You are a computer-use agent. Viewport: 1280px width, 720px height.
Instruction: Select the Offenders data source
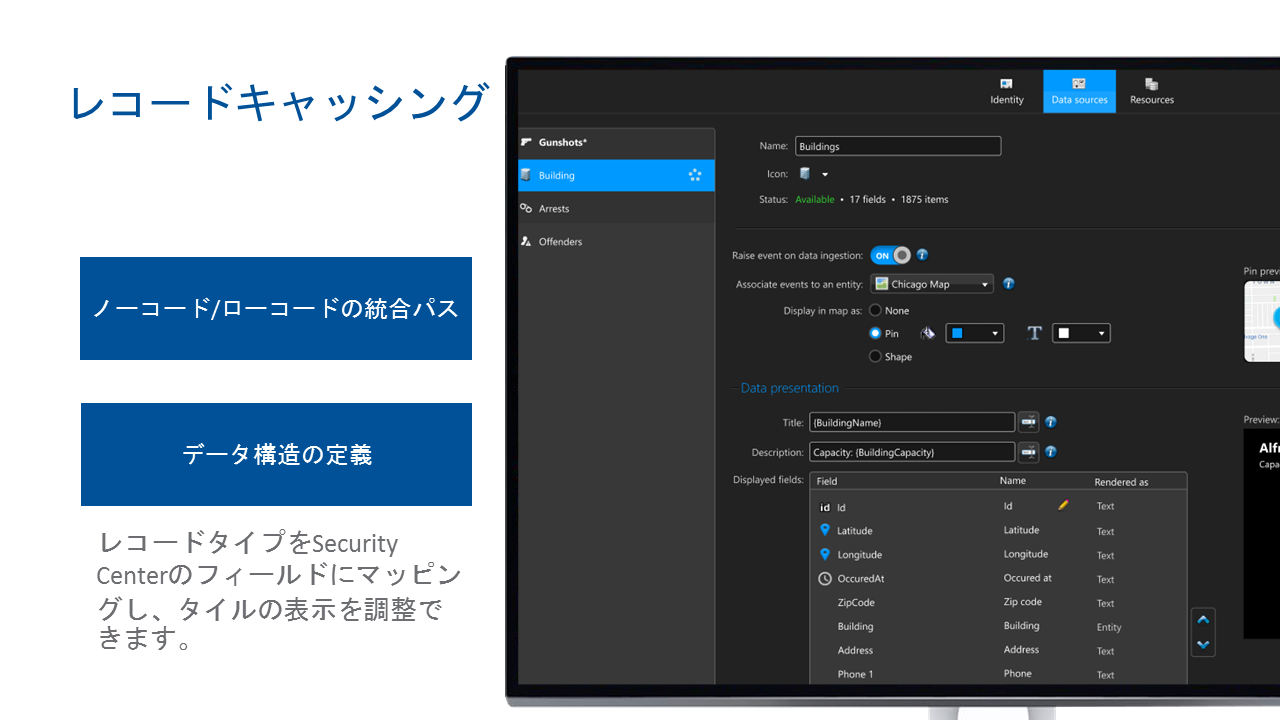click(x=616, y=241)
